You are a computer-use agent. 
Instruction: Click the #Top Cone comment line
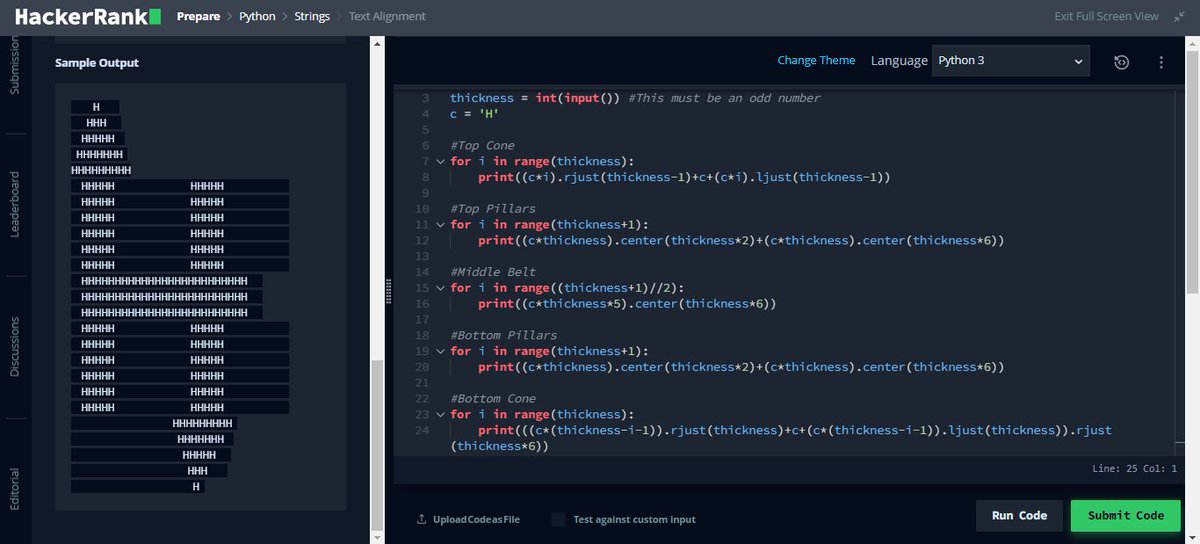pyautogui.click(x=482, y=145)
